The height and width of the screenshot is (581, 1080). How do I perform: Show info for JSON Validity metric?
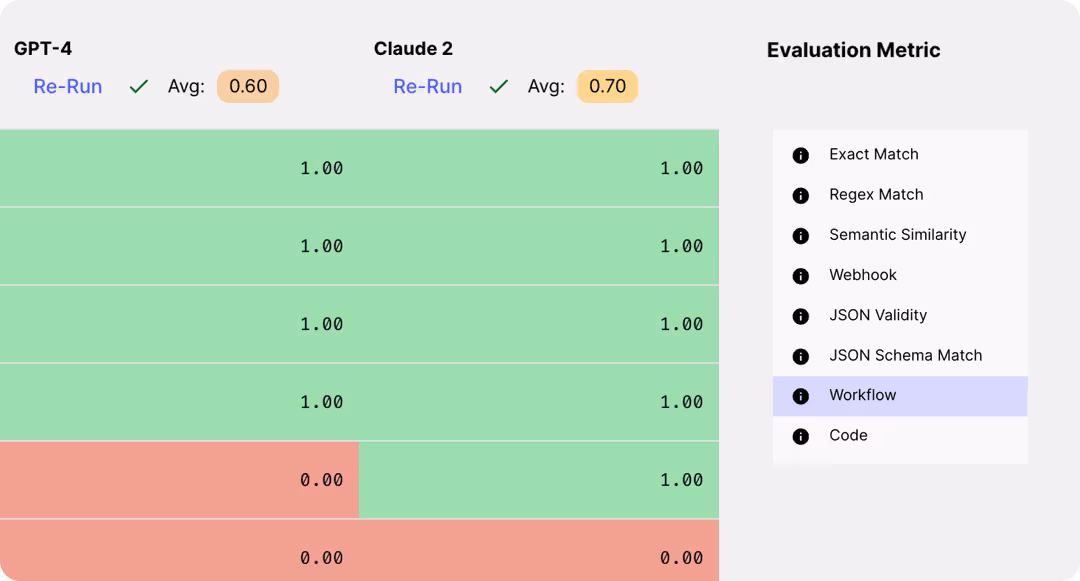coord(800,316)
